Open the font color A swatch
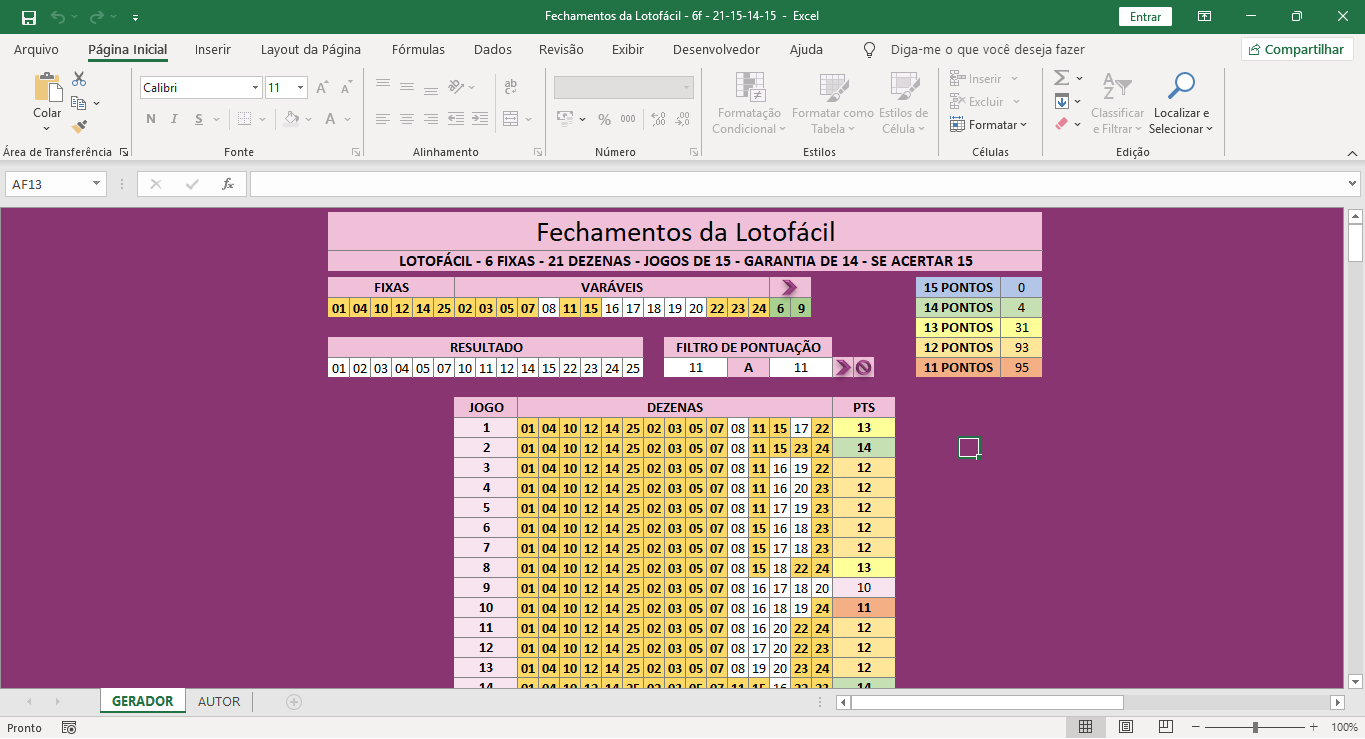This screenshot has width=1365, height=739. coord(331,119)
